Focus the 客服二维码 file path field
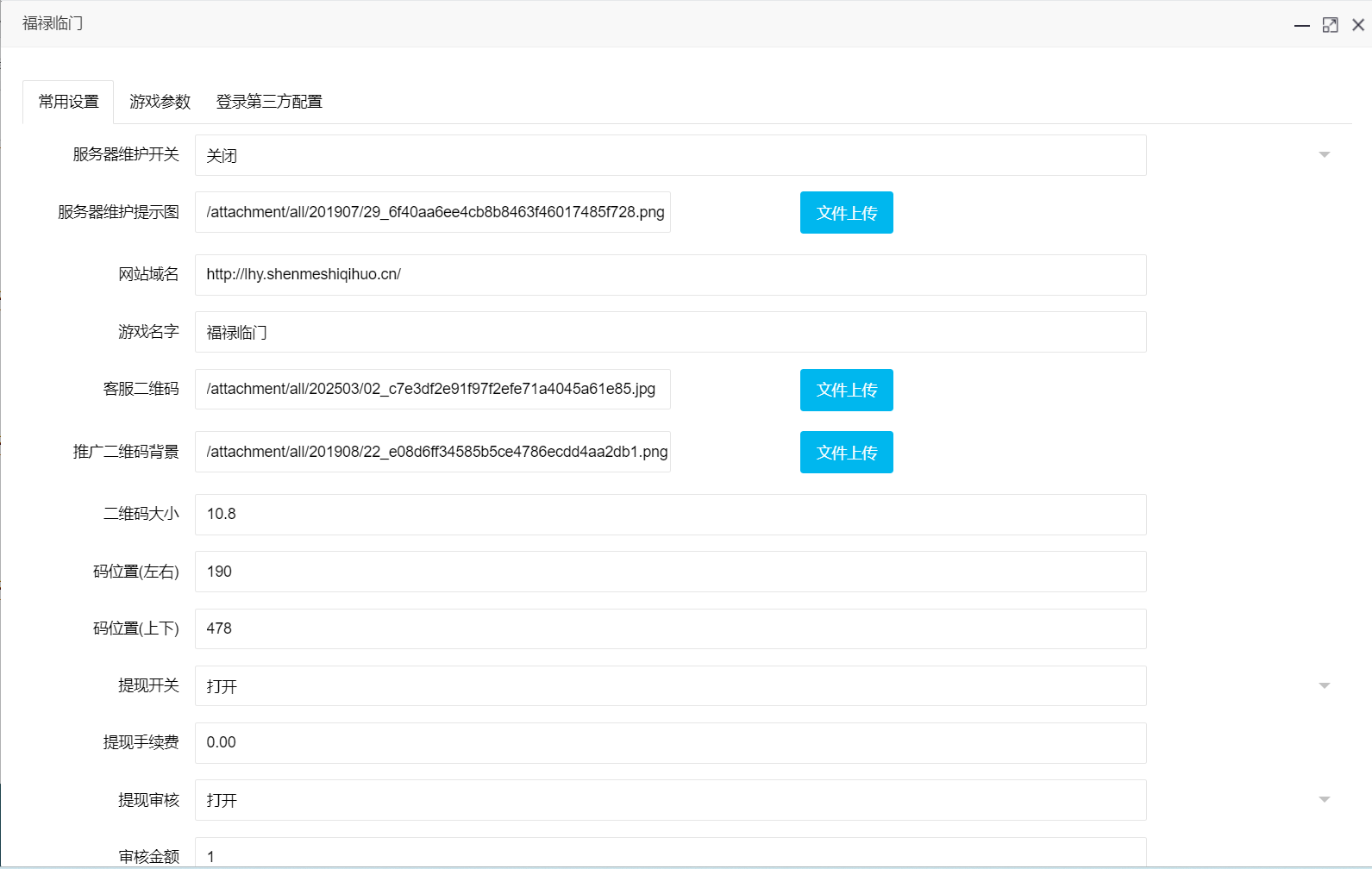 coord(432,390)
